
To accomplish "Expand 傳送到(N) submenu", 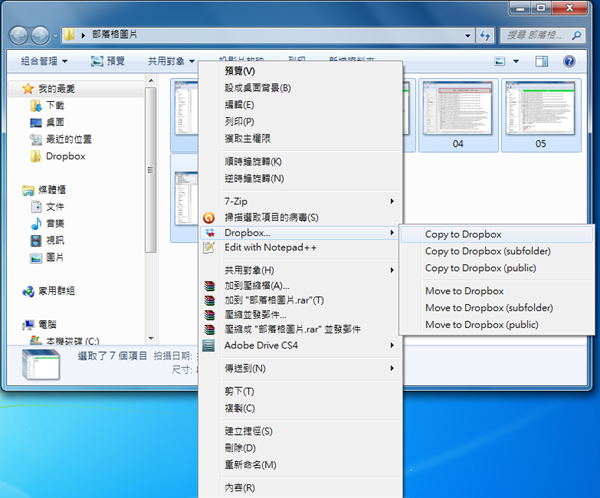I will click(x=301, y=368).
